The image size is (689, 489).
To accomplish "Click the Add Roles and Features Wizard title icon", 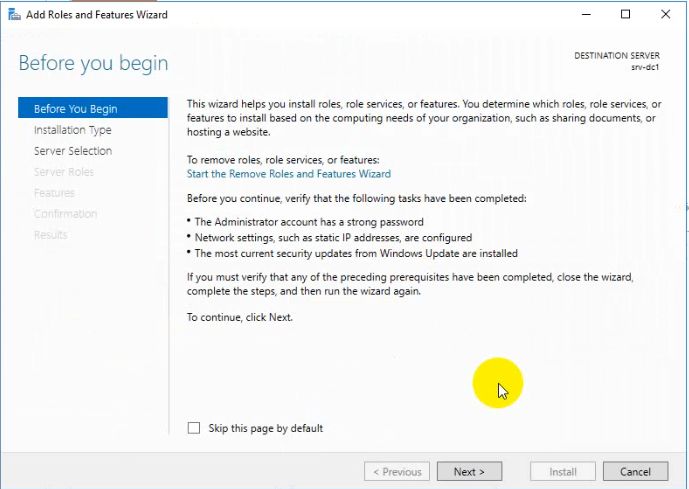I will click(x=14, y=14).
